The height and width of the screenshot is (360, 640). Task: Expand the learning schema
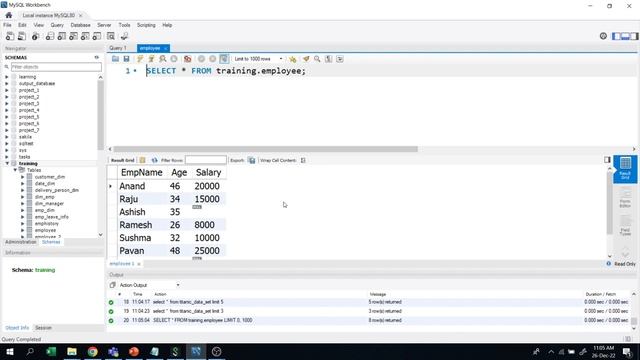(x=7, y=77)
